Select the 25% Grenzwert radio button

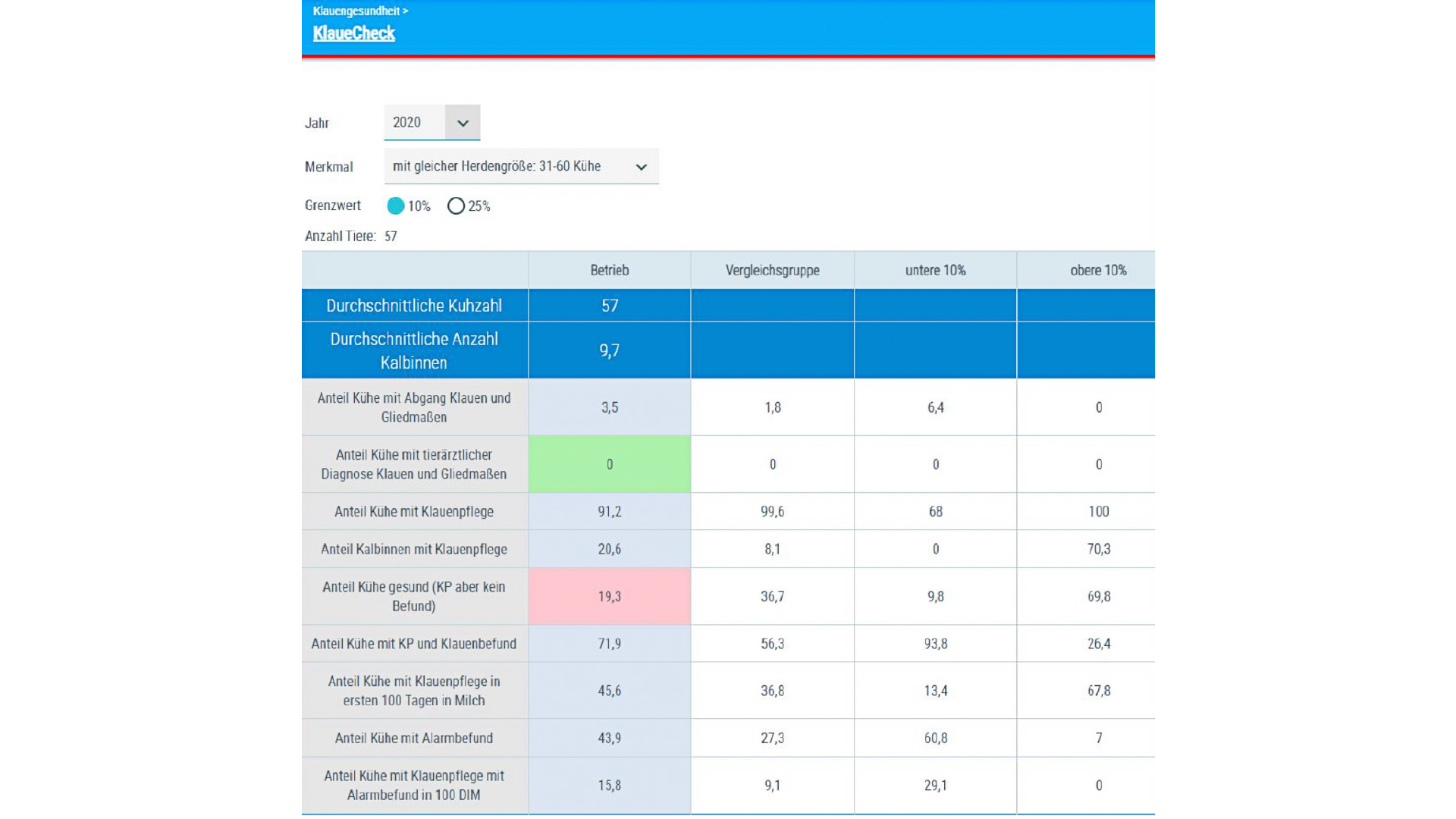point(456,206)
